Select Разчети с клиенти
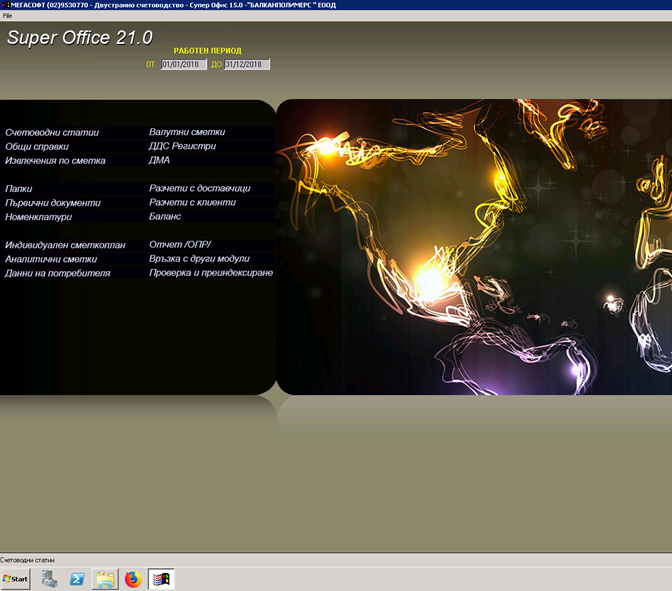This screenshot has height=591, width=672. coord(192,202)
